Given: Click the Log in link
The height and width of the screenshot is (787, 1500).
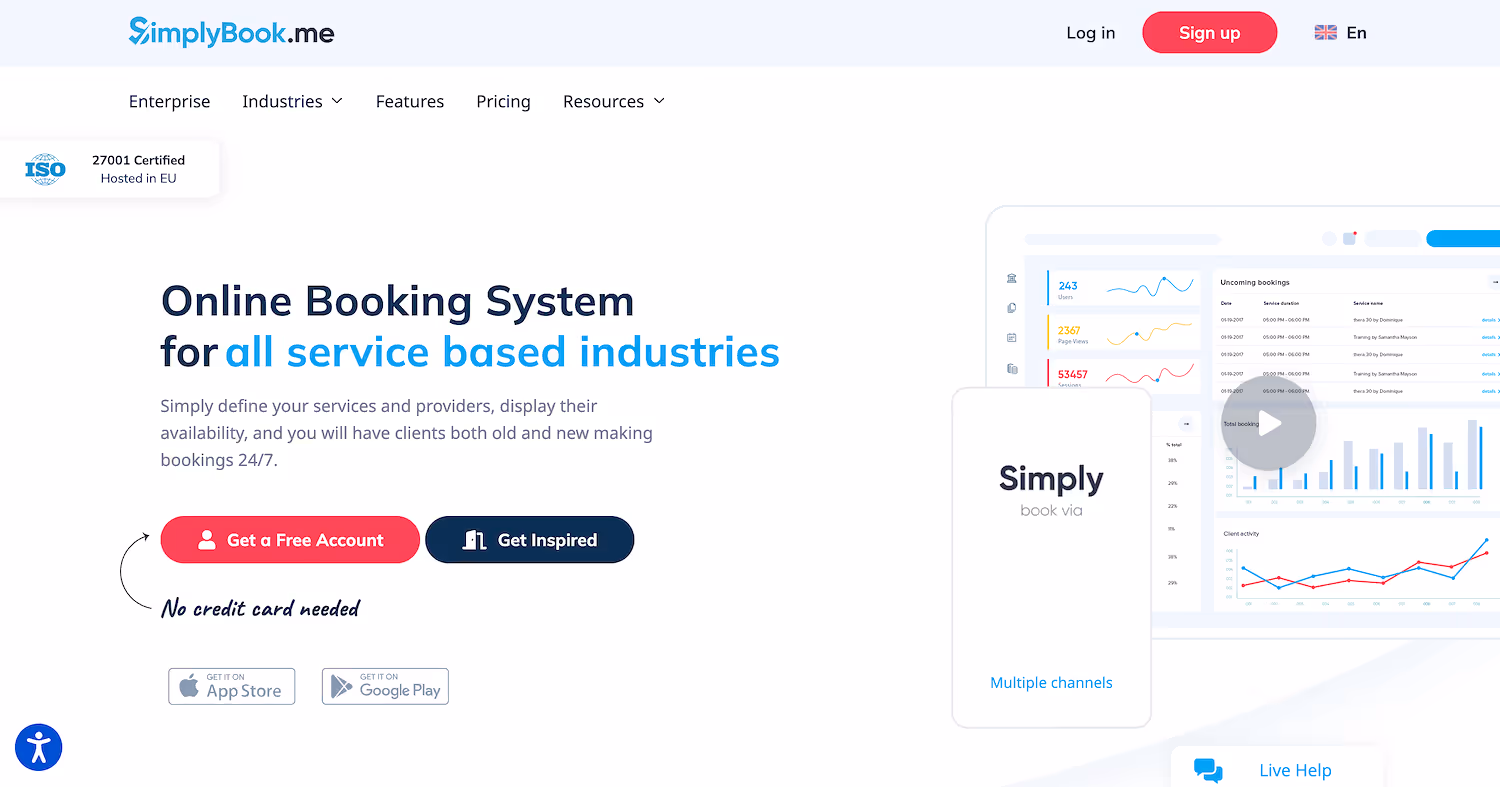Looking at the screenshot, I should tap(1090, 32).
